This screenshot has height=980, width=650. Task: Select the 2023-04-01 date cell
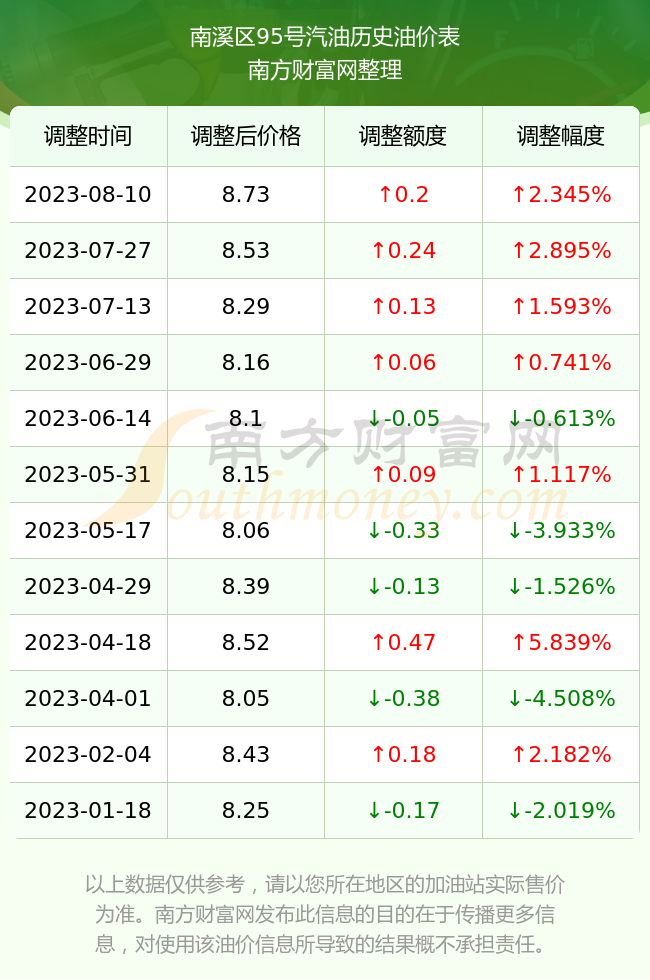(88, 698)
